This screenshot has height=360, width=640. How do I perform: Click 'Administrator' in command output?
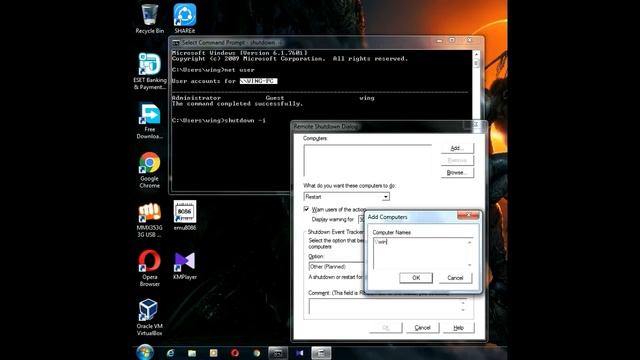pyautogui.click(x=196, y=98)
